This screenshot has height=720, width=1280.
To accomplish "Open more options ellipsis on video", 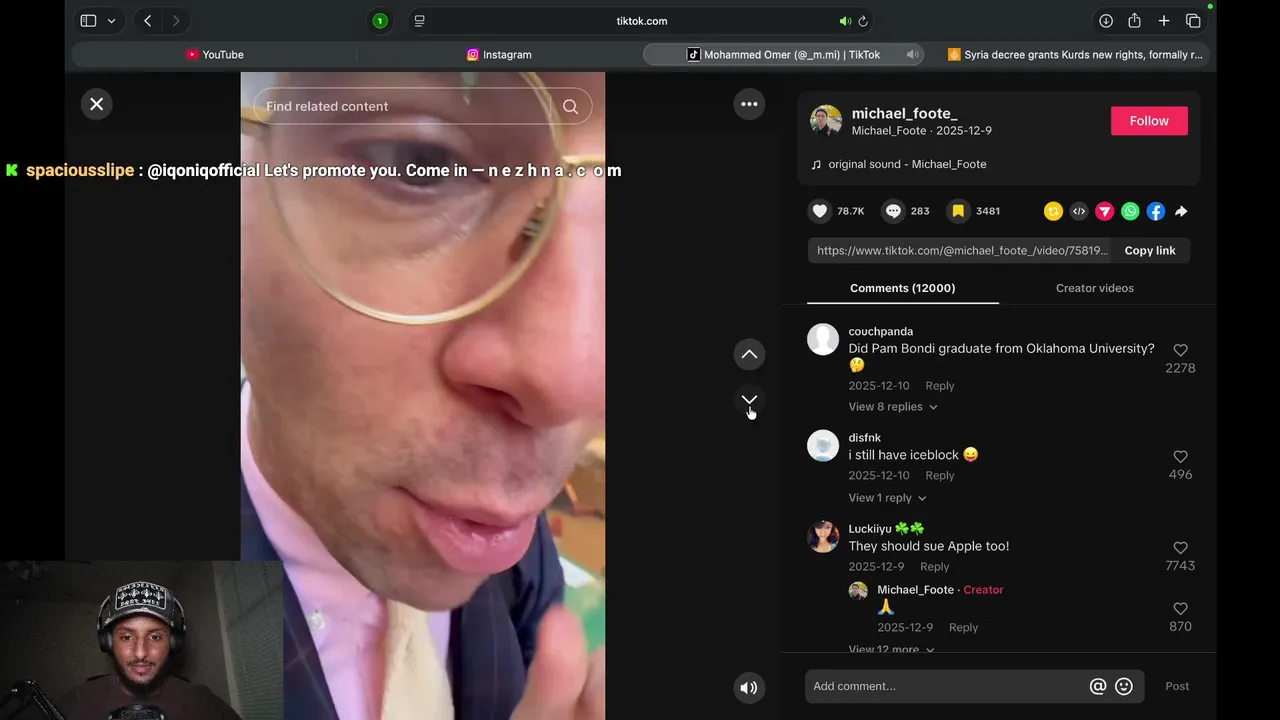I will point(749,104).
